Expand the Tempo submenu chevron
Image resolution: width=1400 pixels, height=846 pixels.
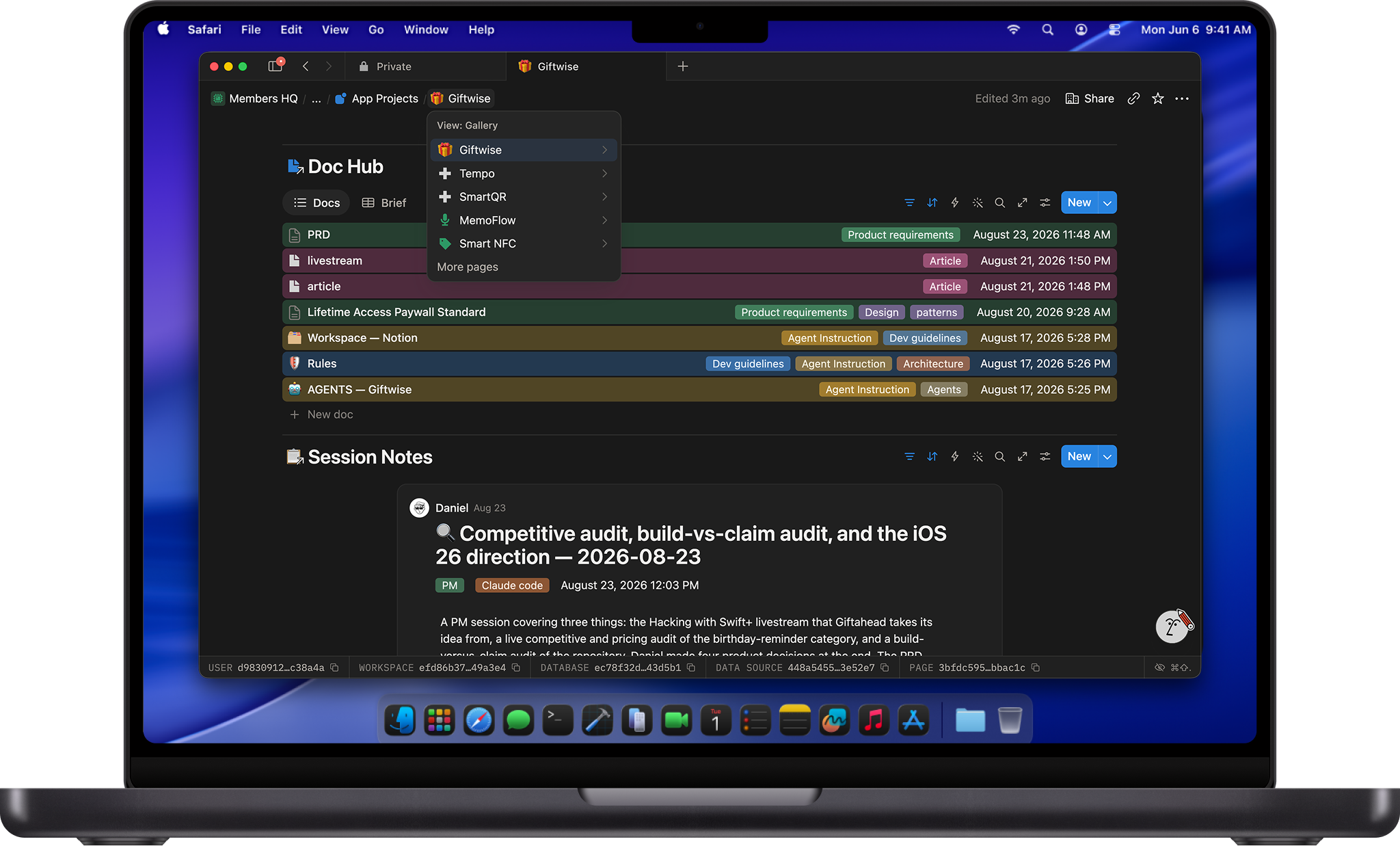pos(604,174)
